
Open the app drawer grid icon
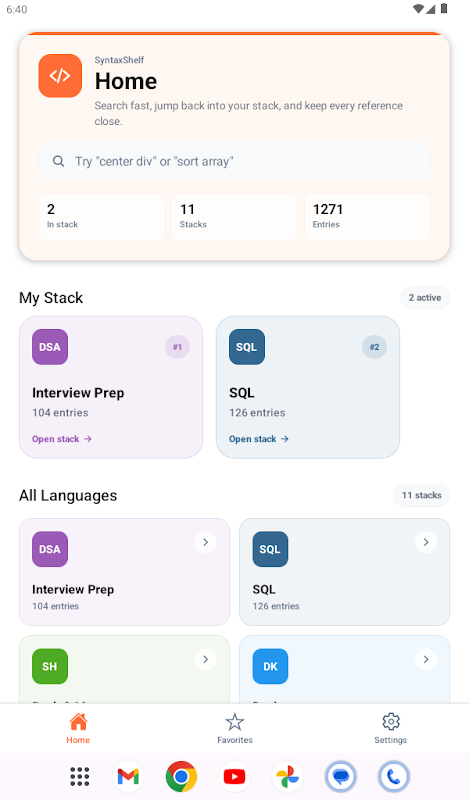coord(80,777)
